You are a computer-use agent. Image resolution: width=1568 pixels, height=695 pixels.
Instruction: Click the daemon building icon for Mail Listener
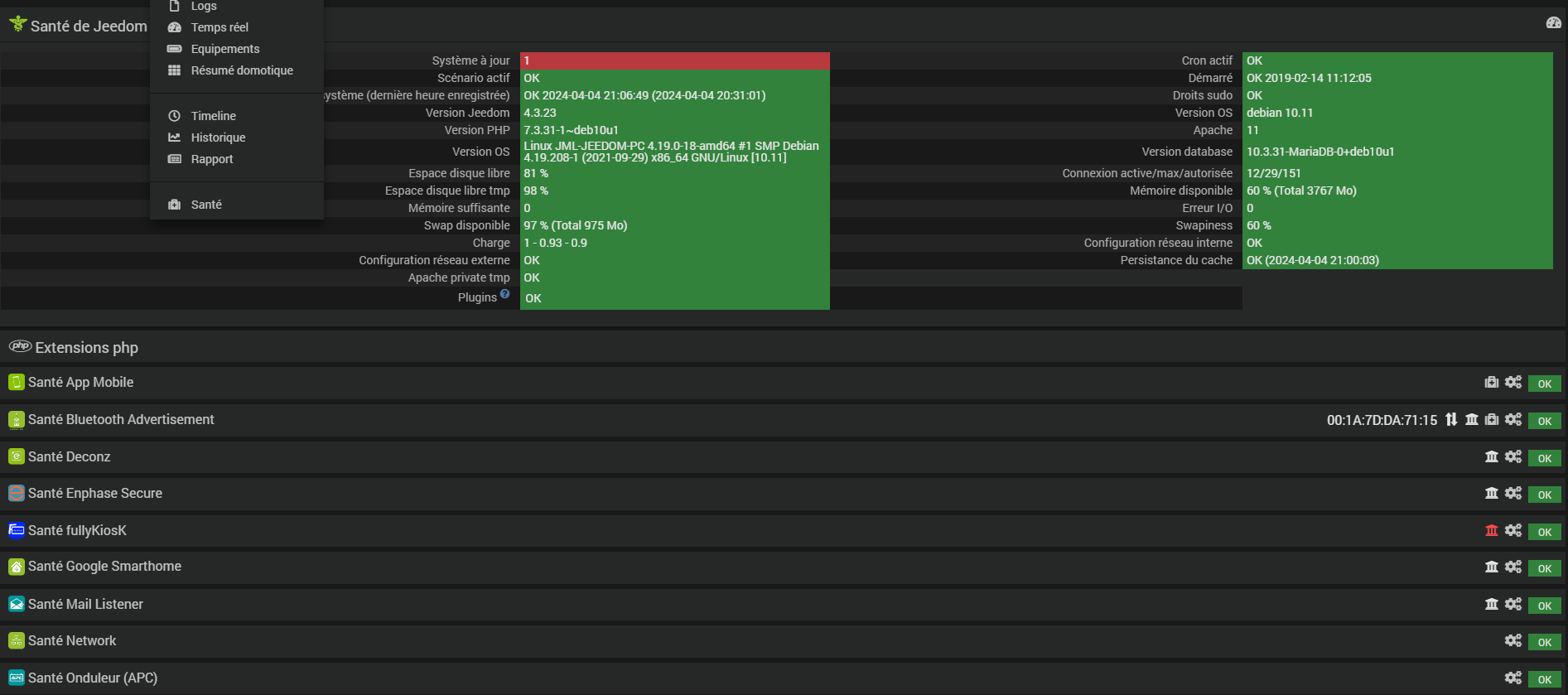[x=1492, y=604]
